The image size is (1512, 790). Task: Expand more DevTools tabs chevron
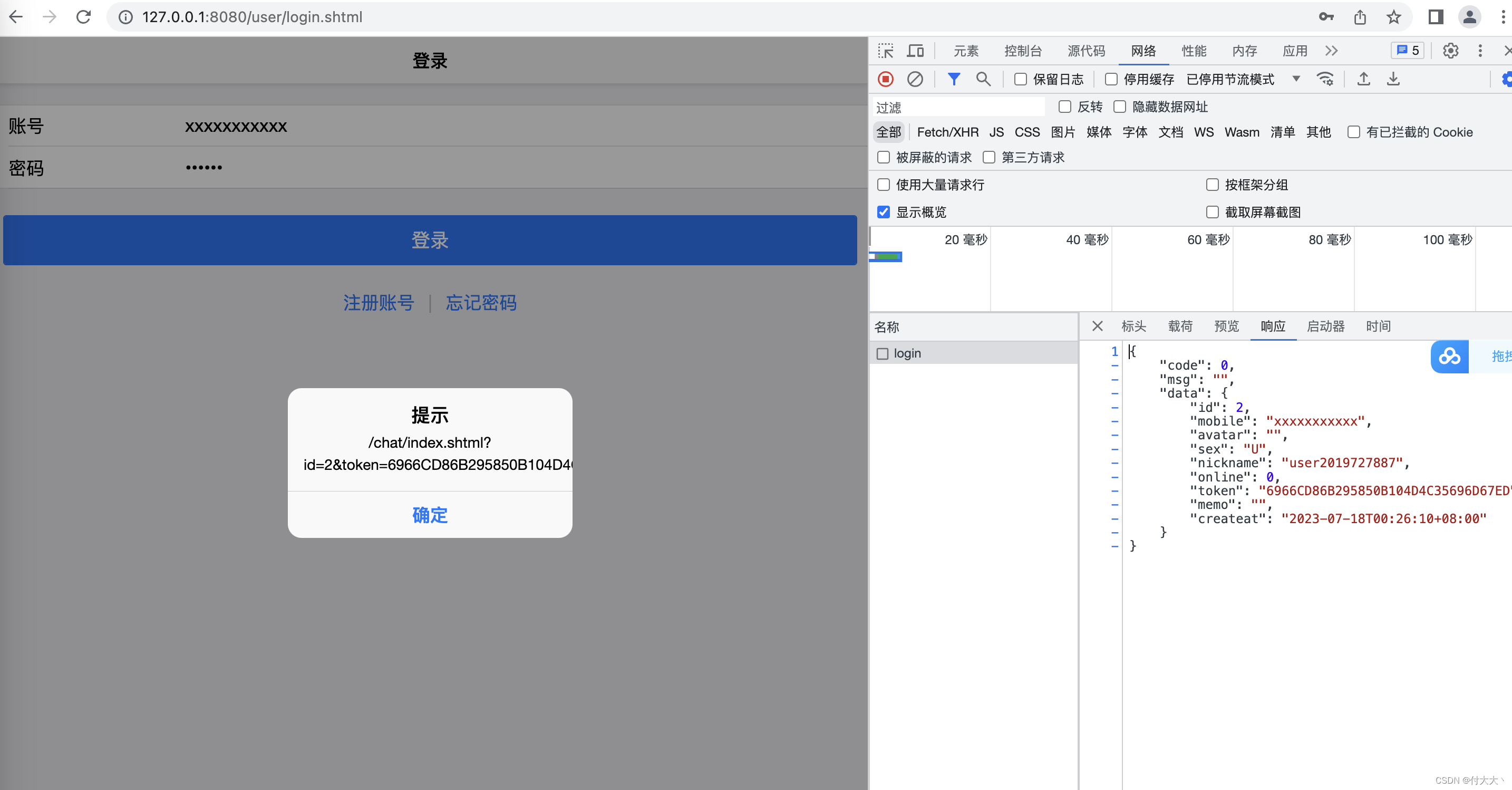point(1331,51)
